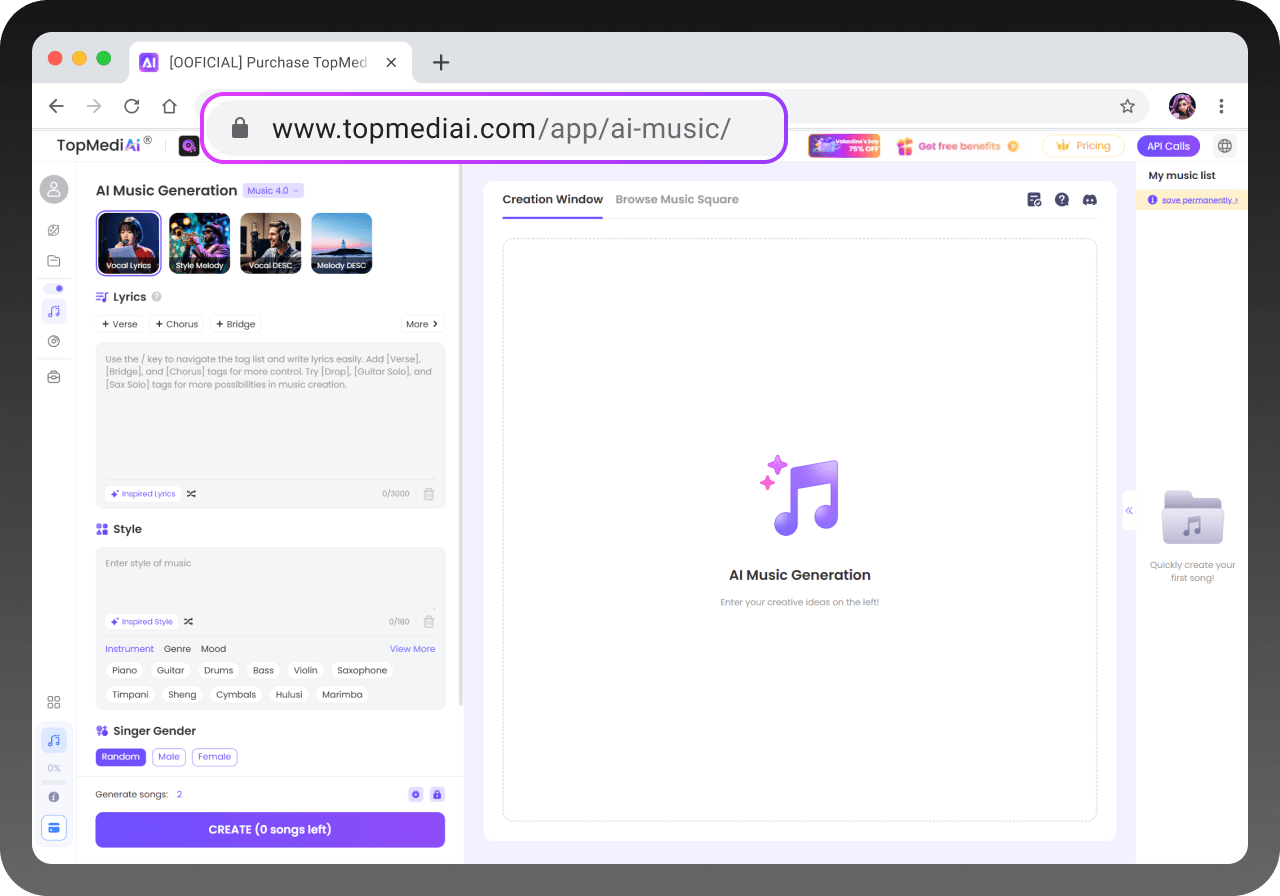Go to the browser home icon
Screen dimensions: 1280x896
pos(169,106)
